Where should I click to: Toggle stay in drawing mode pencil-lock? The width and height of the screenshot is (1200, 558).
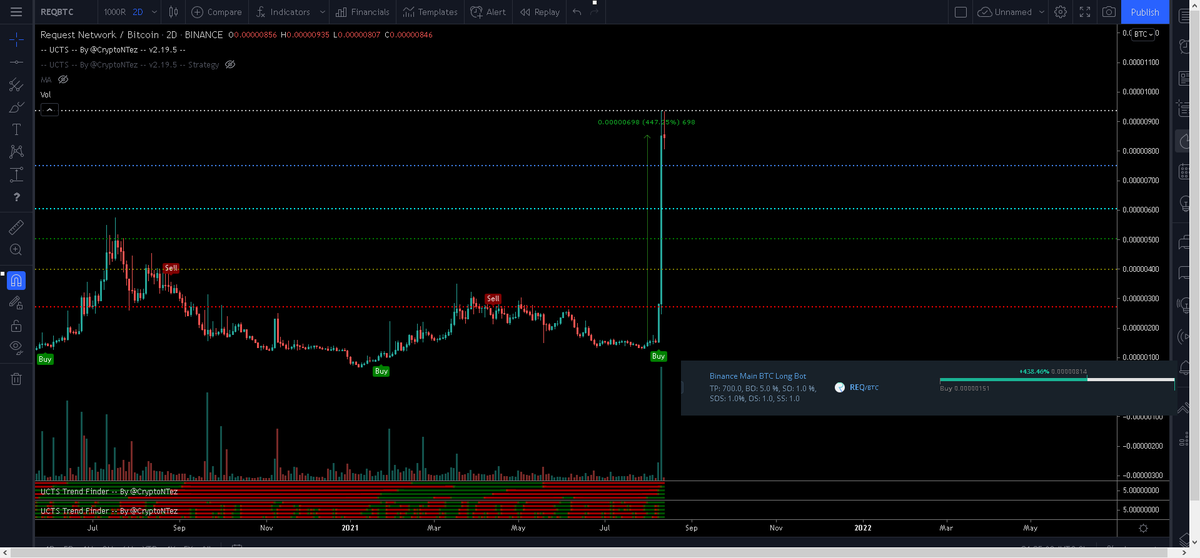[16, 302]
